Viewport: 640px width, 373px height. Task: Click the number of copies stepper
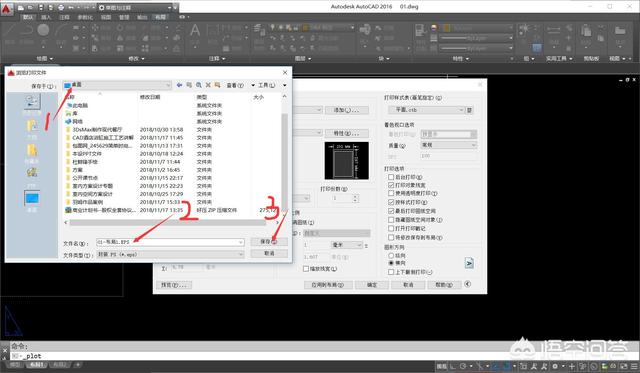click(355, 198)
